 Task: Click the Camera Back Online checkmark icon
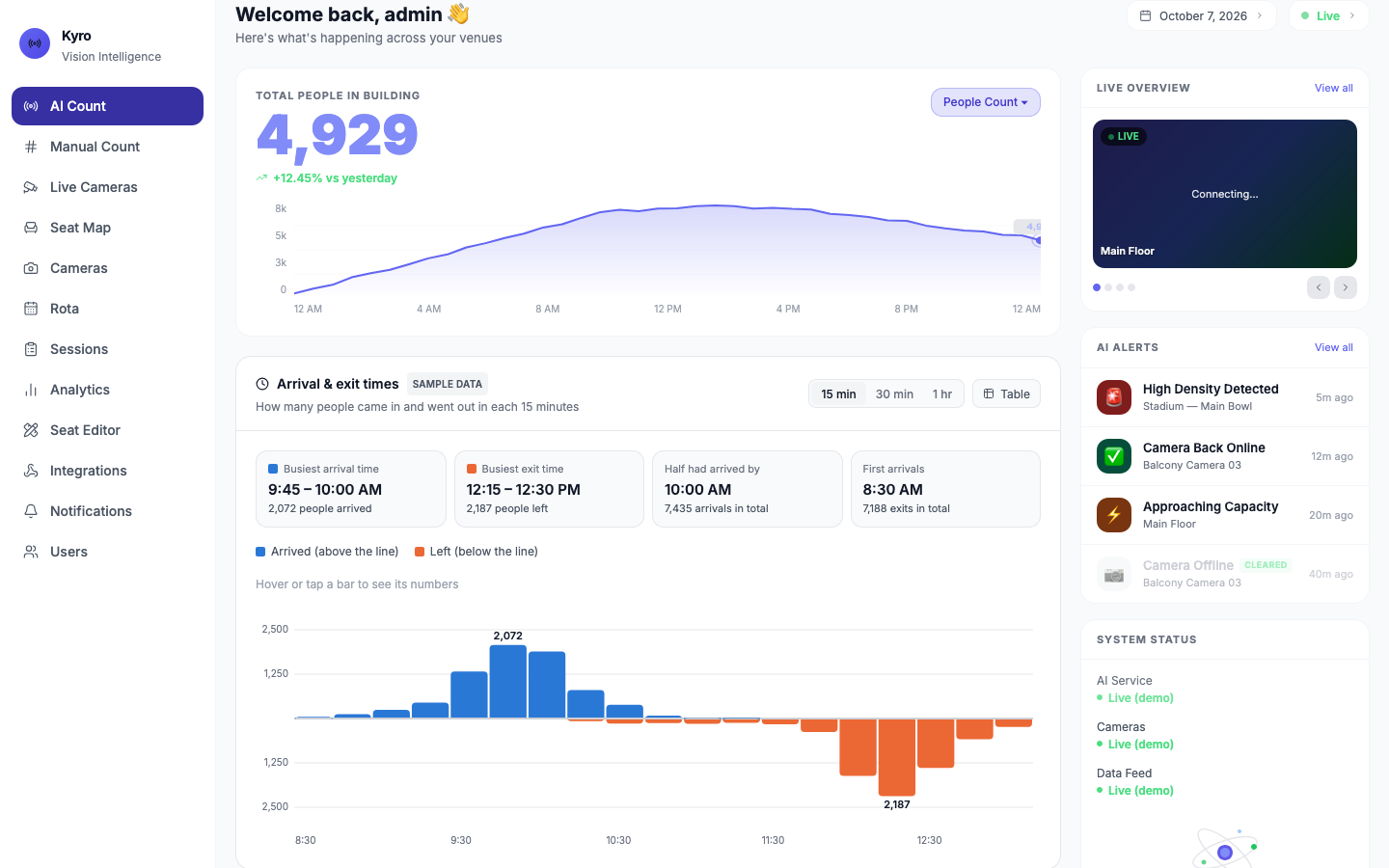coord(1114,456)
